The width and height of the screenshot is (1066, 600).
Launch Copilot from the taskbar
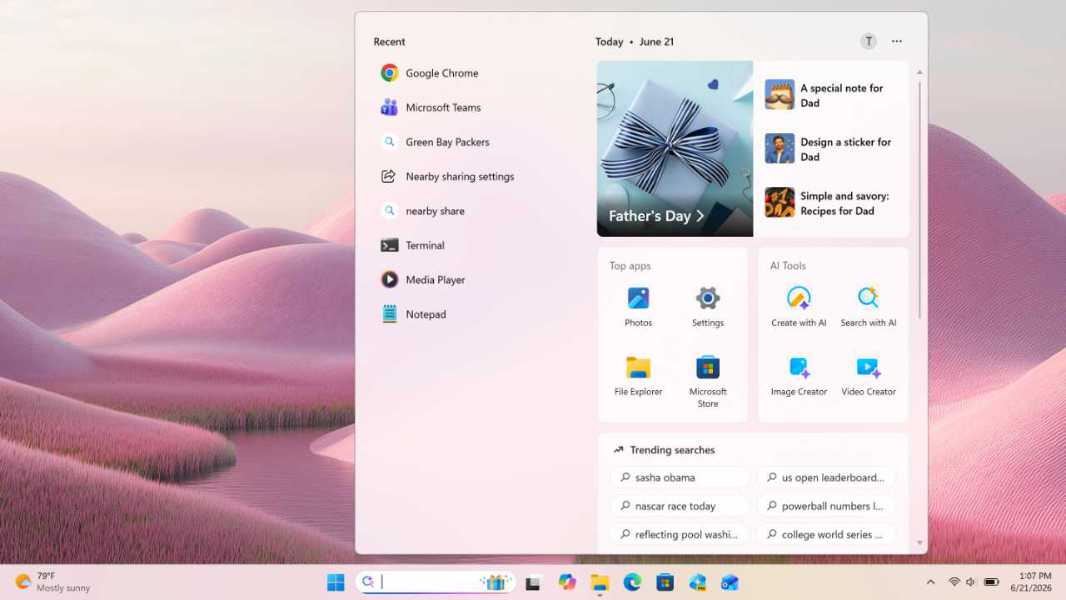tap(567, 582)
